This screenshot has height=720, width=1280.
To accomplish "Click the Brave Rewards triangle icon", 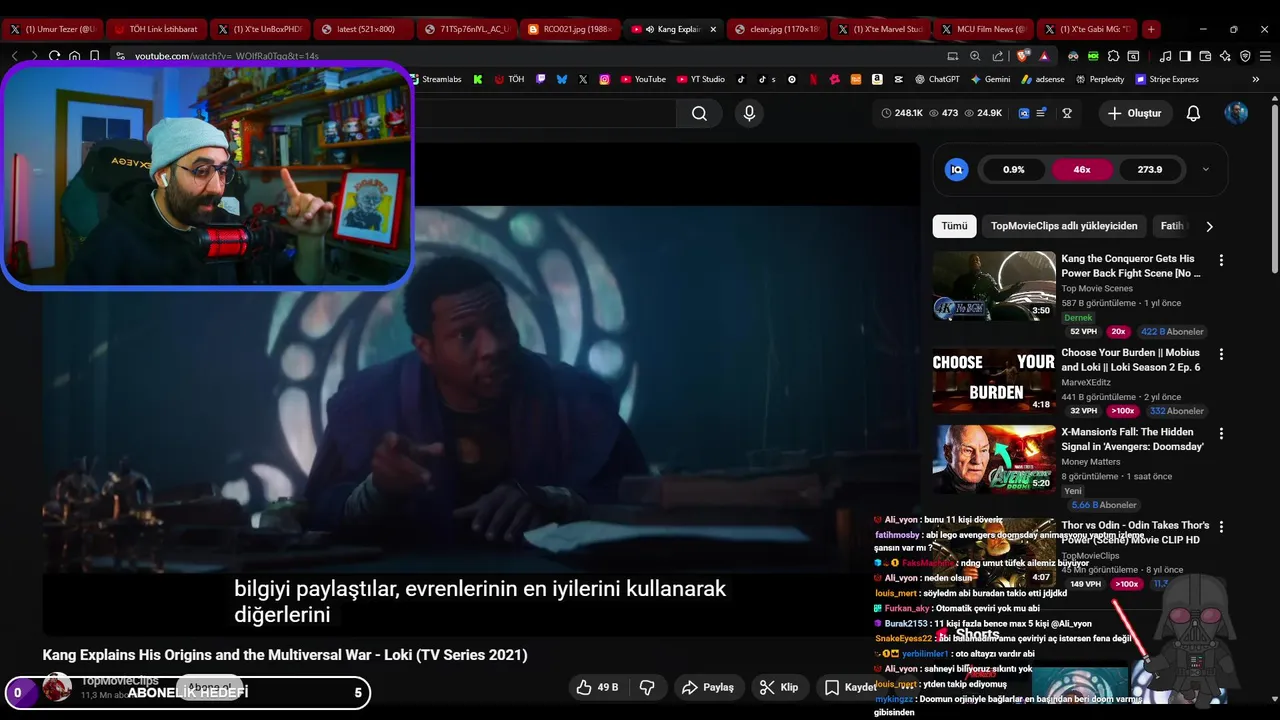I will (1044, 56).
